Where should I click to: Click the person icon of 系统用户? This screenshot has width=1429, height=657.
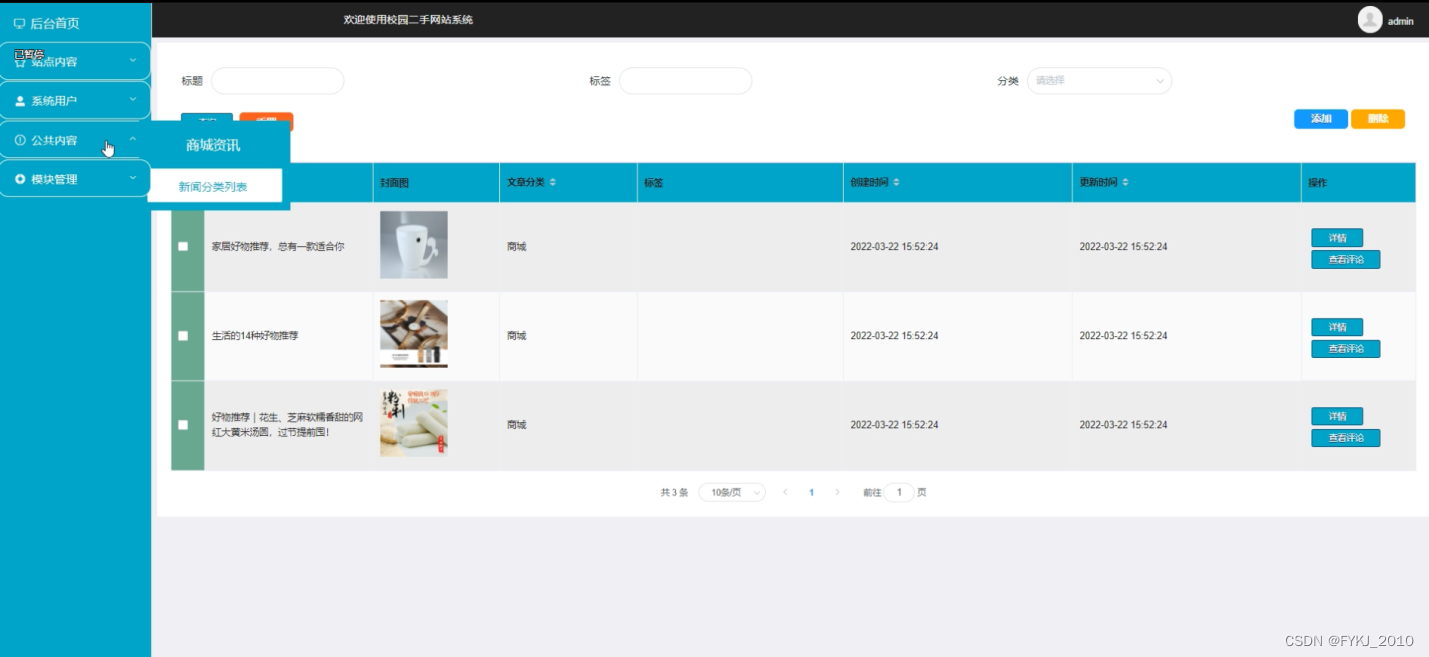point(20,101)
